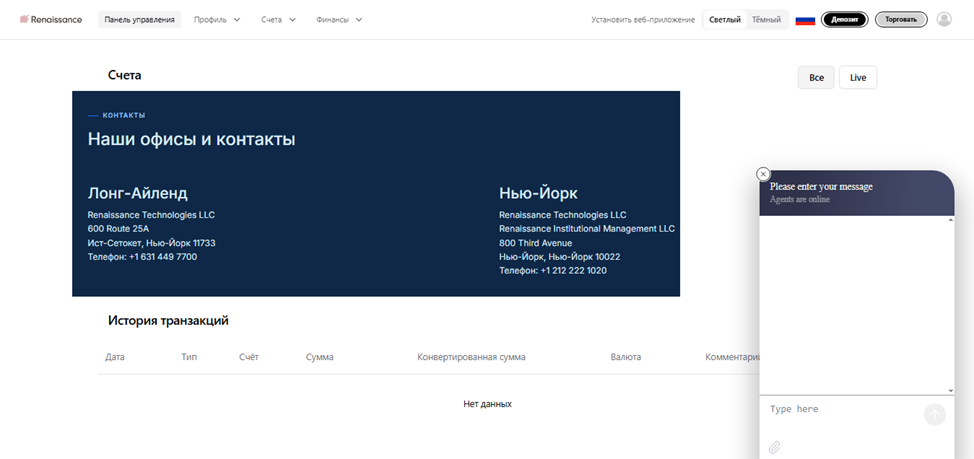Click Установить веб-приложение link
This screenshot has height=459, width=974.
(x=643, y=20)
